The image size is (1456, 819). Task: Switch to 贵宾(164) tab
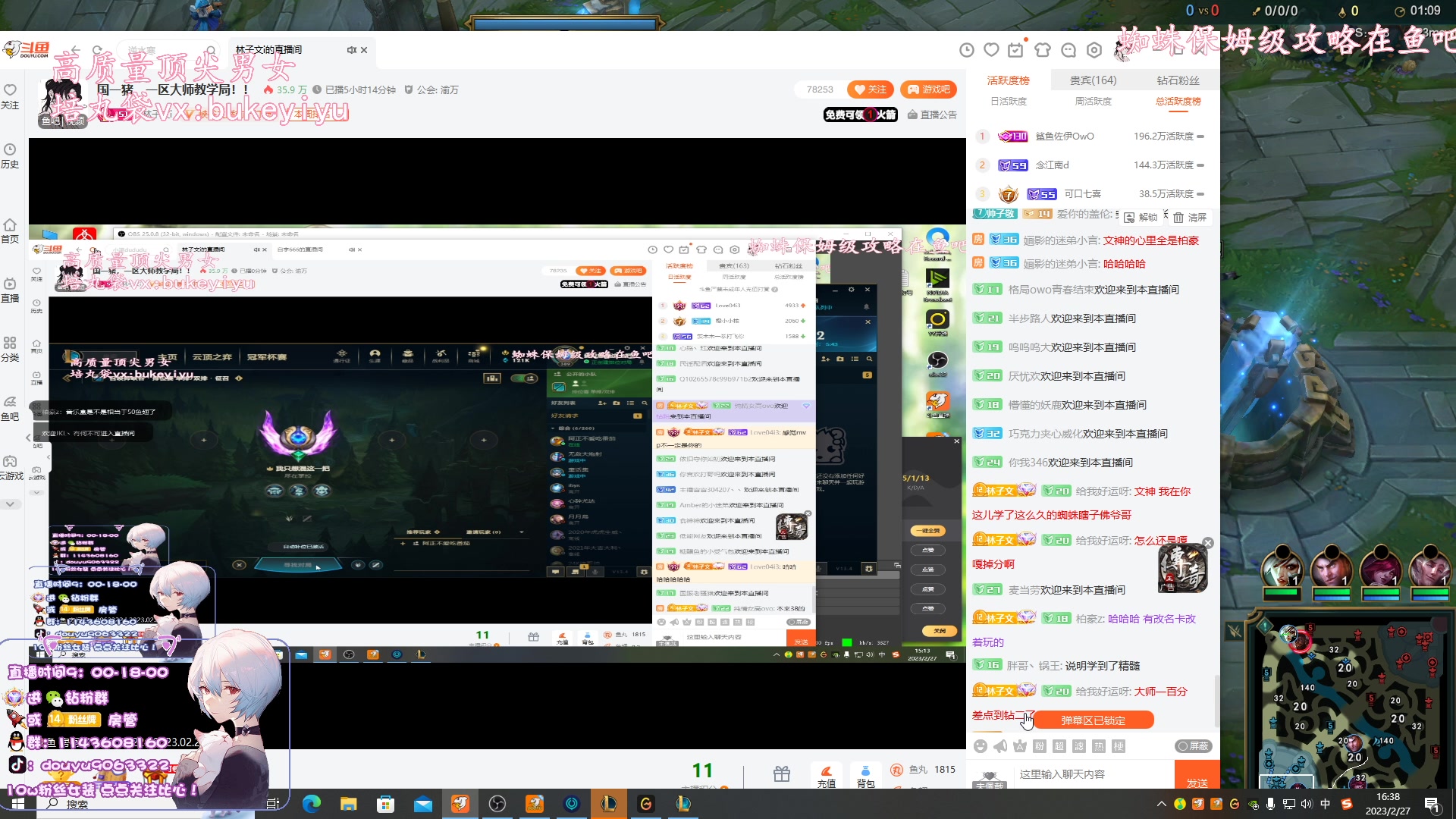[x=1093, y=80]
